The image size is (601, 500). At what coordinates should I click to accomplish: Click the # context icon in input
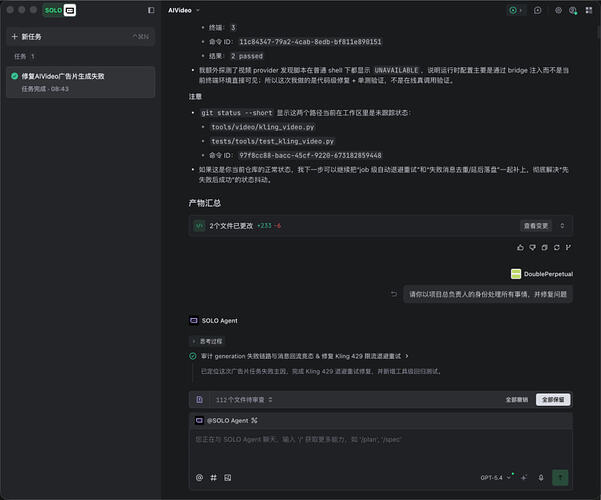pos(213,478)
